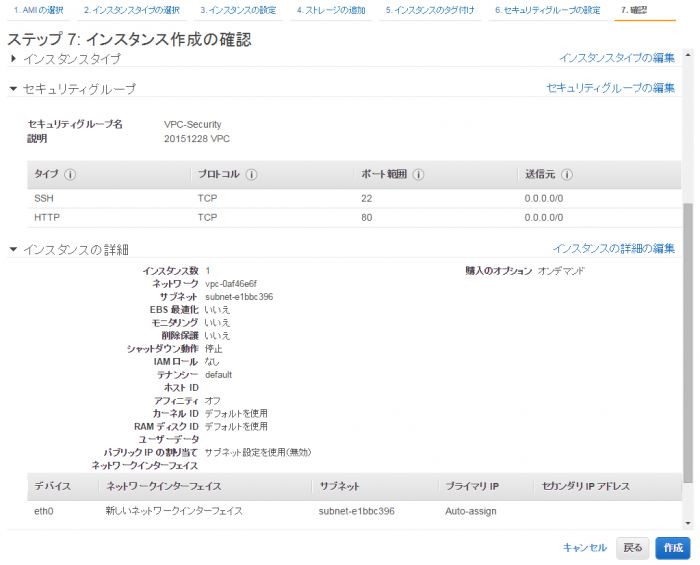The width and height of the screenshot is (700, 565).
Task: Click info icon next to 送信元 header
Action: tap(567, 174)
